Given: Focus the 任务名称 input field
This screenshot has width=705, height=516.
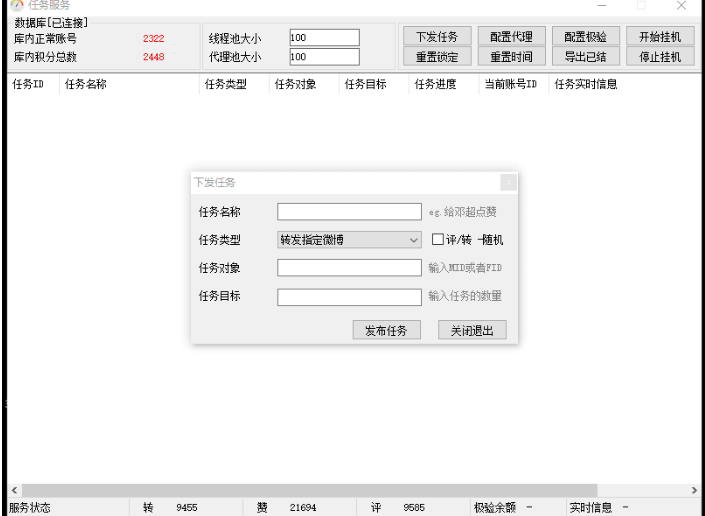Looking at the screenshot, I should (349, 212).
